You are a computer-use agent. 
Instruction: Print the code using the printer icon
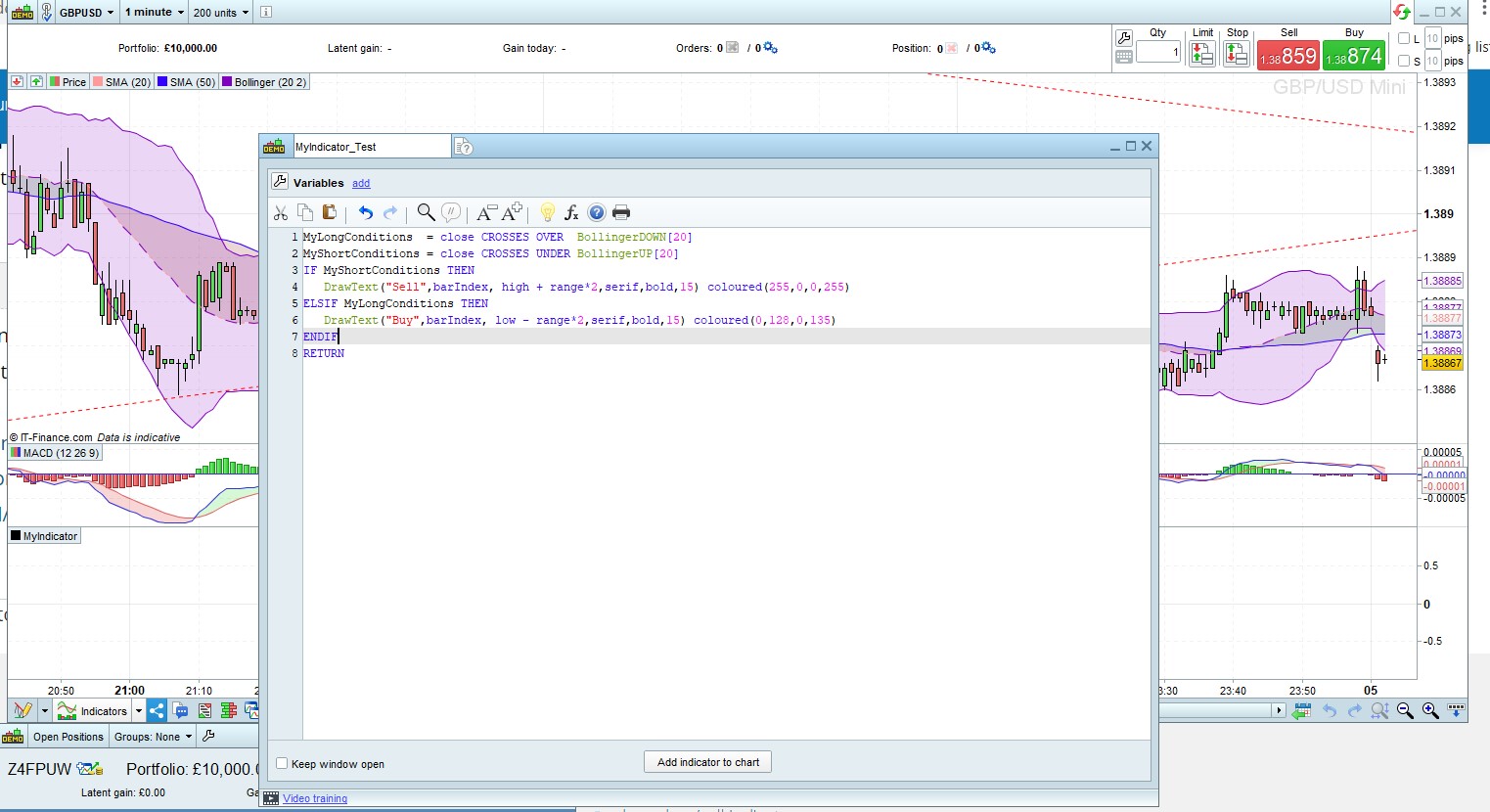621,212
